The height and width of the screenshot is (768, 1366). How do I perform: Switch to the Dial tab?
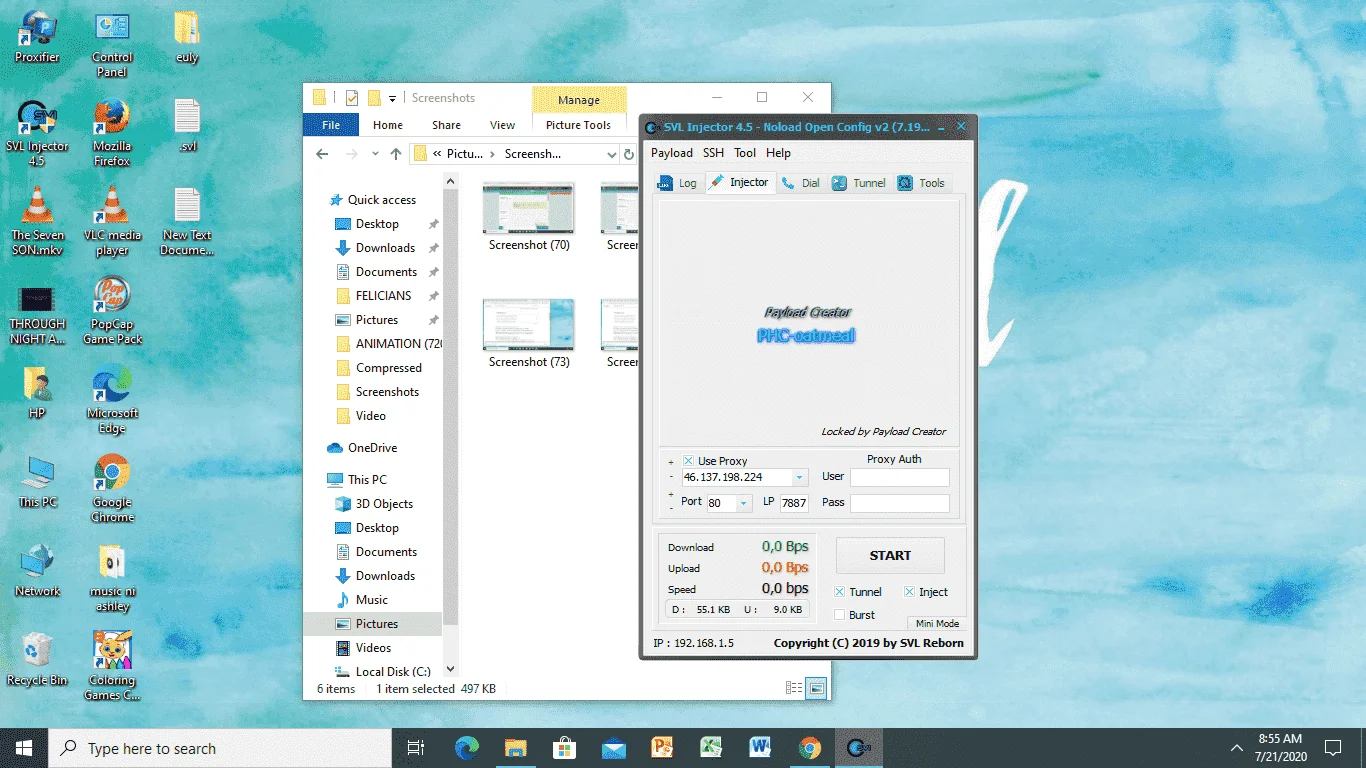click(800, 183)
